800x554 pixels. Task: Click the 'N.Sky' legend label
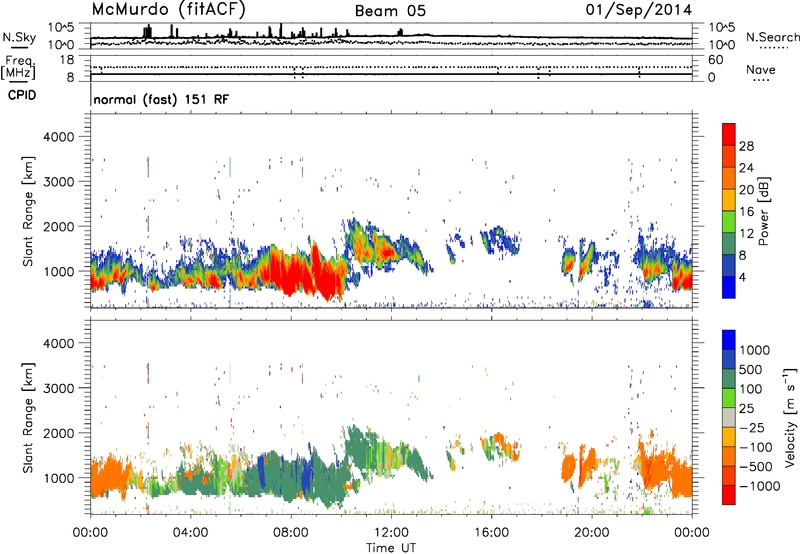pos(19,37)
